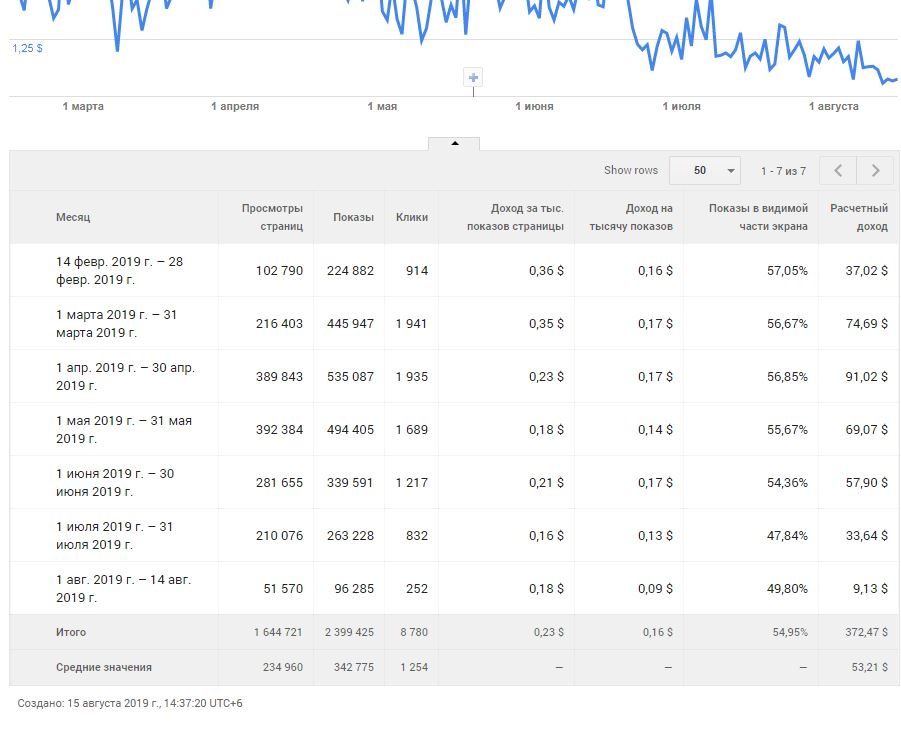Click the 1 апреля label on chart axis

tap(235, 107)
